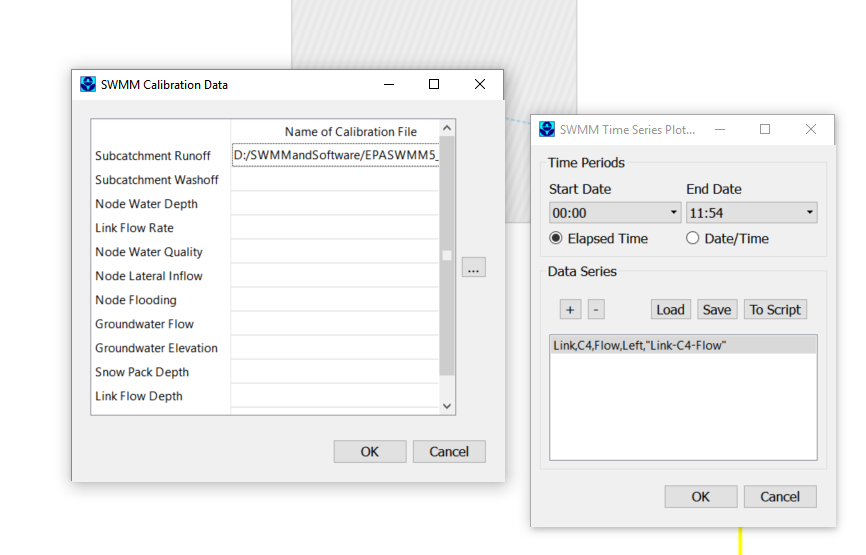This screenshot has height=555, width=866.
Task: Click the Link Flow Depth file cell
Action: 335,395
